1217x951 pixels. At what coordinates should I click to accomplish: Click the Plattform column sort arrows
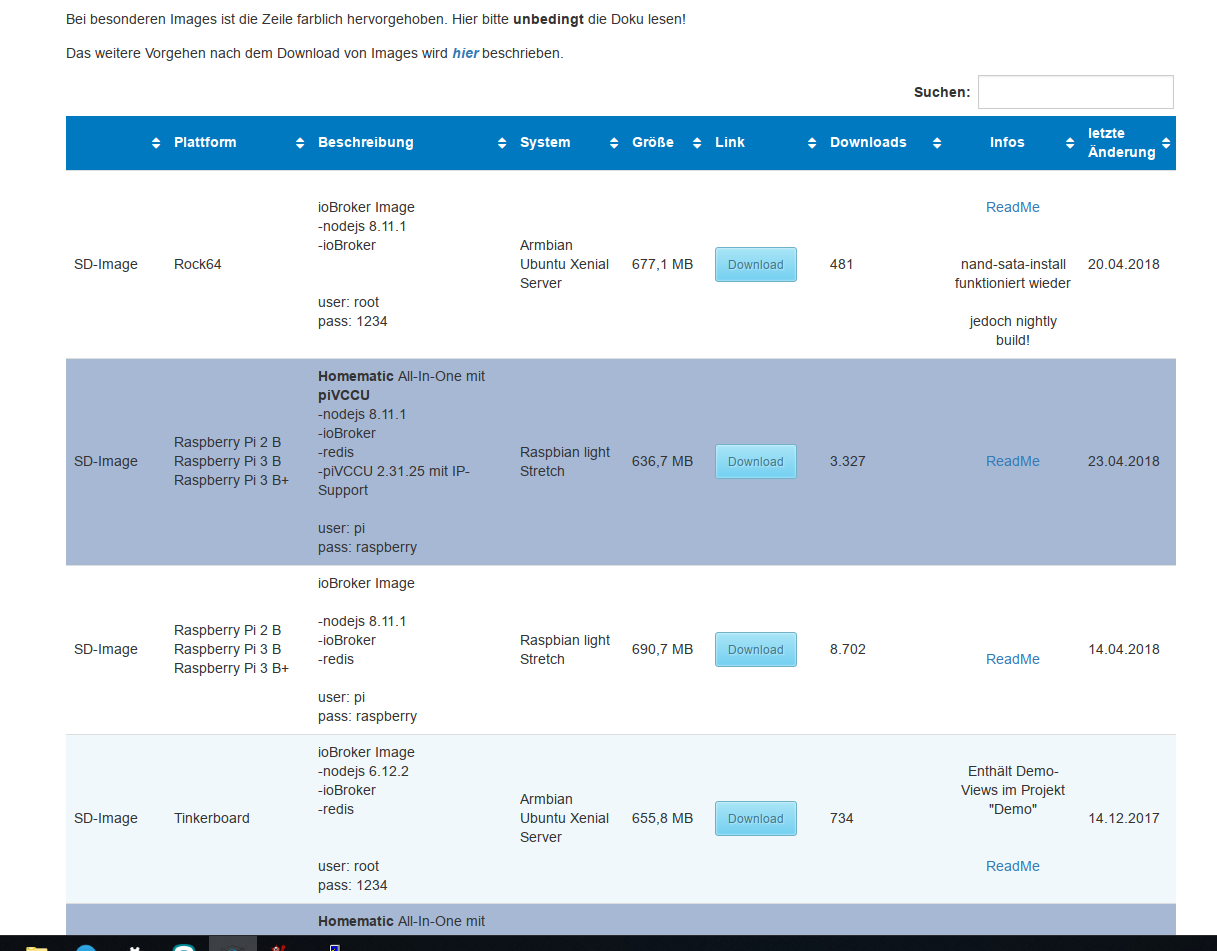(300, 143)
